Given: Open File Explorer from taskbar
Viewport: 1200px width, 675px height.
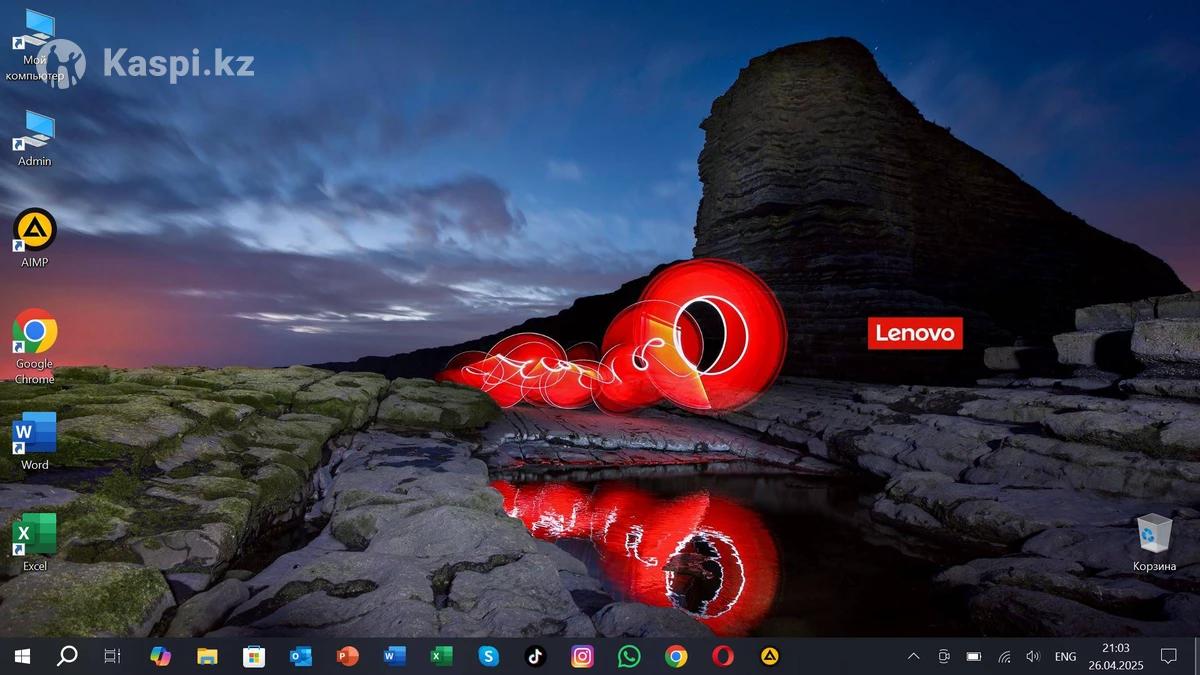Looking at the screenshot, I should point(207,656).
